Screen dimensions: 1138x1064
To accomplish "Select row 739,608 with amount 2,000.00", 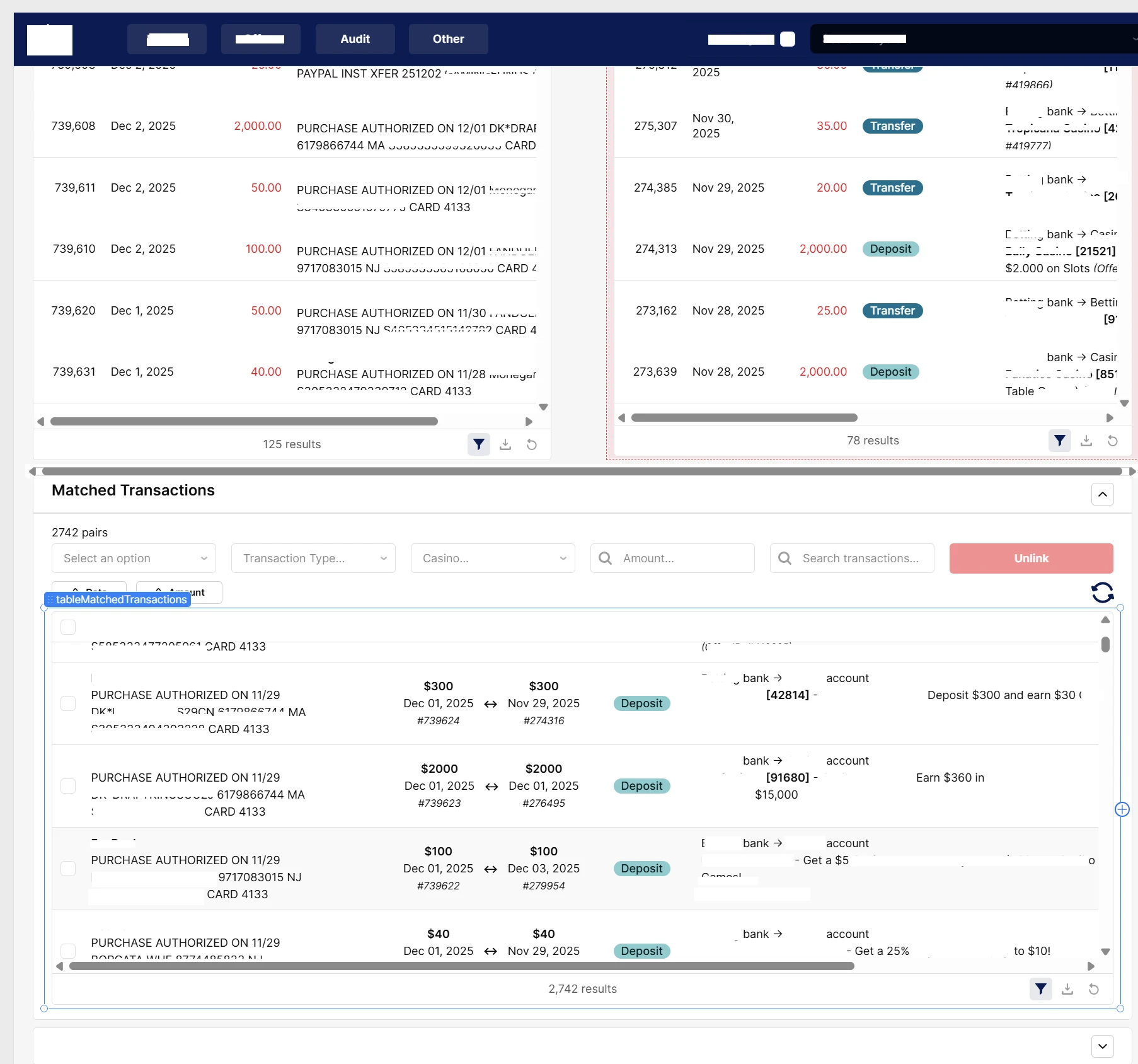I will tap(285, 127).
